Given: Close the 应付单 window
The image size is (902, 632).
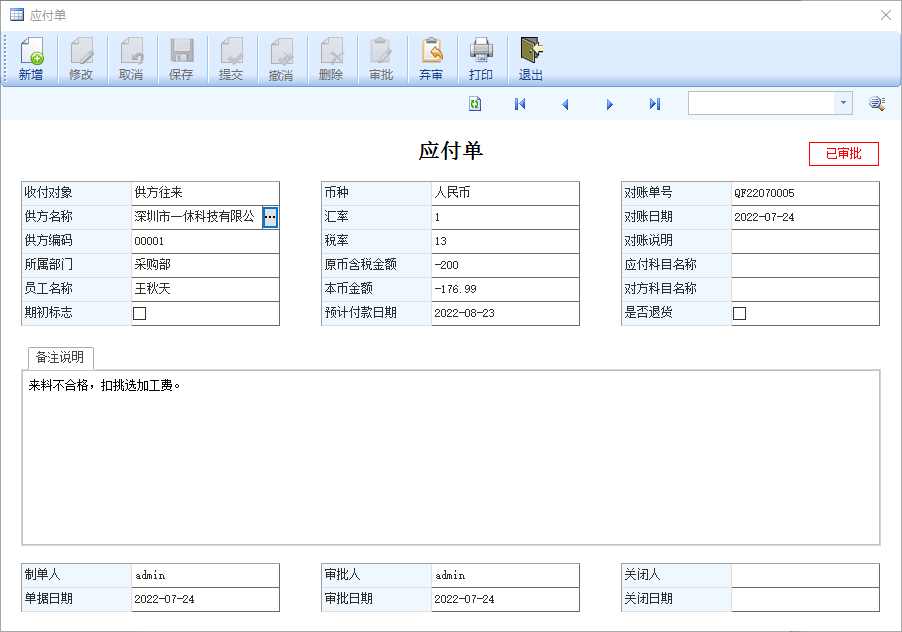Looking at the screenshot, I should pyautogui.click(x=886, y=15).
